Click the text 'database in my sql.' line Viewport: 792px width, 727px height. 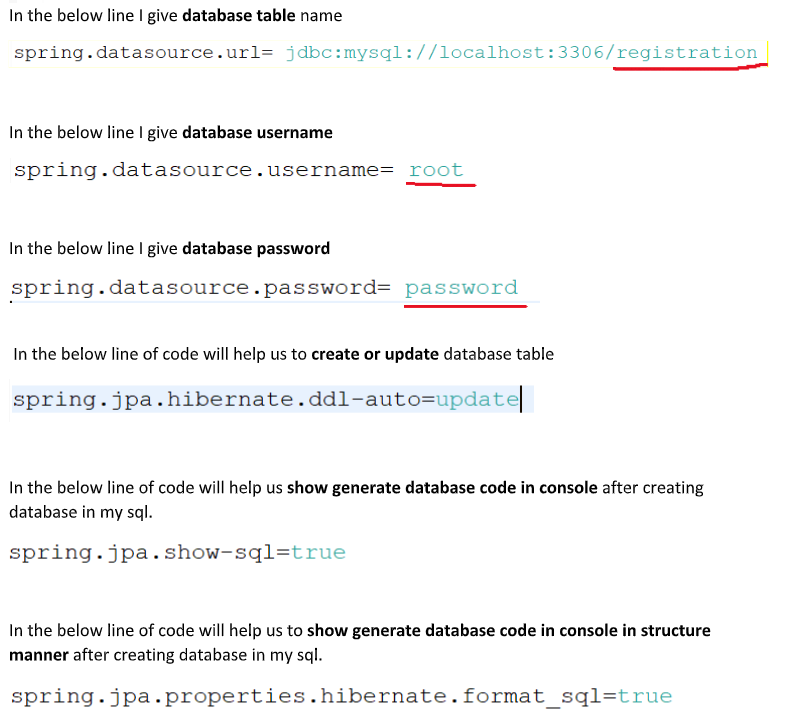81,512
